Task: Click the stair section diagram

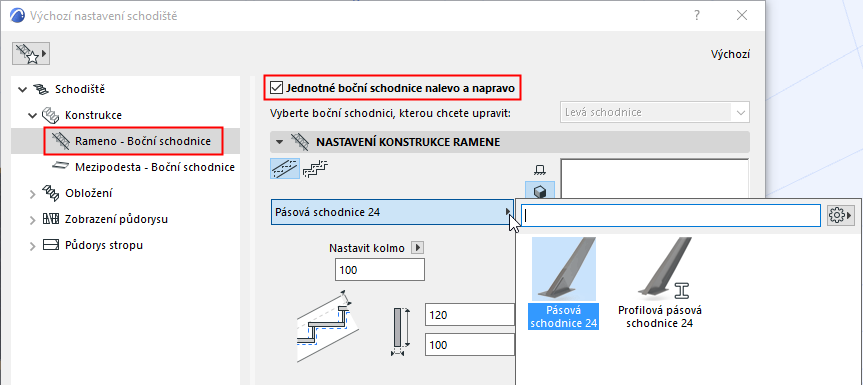Action: 327,326
